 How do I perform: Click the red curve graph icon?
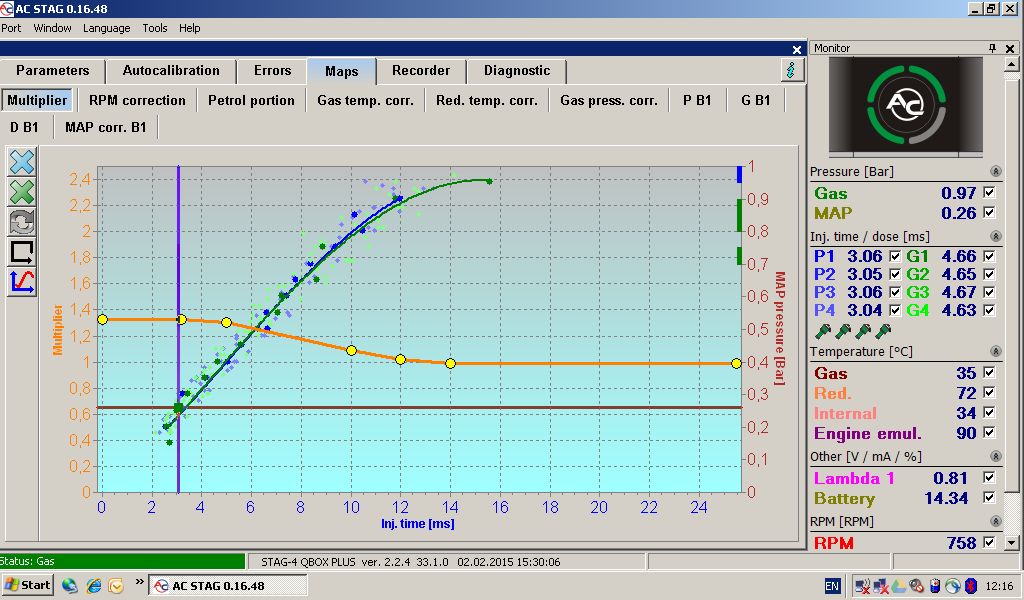[22, 281]
